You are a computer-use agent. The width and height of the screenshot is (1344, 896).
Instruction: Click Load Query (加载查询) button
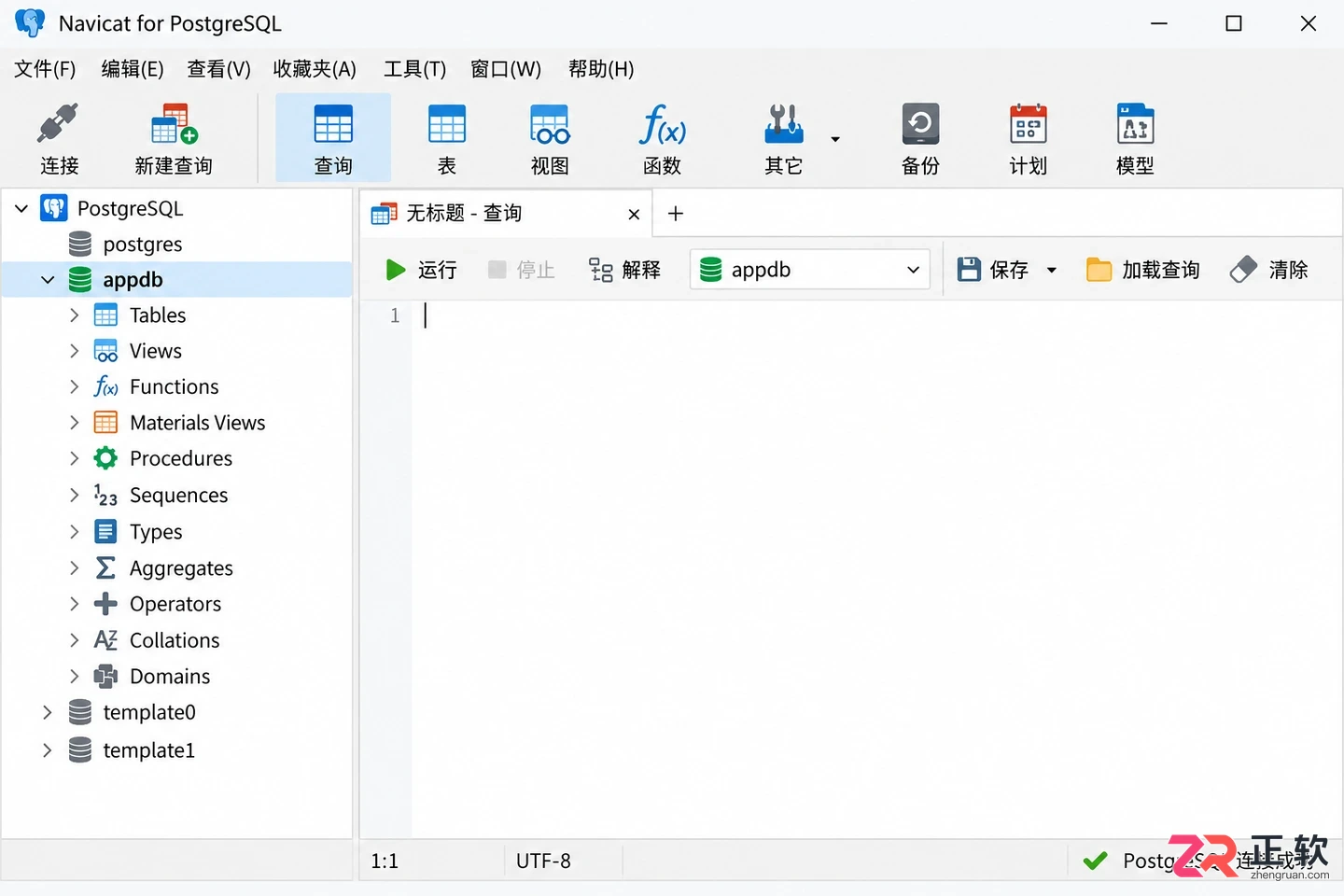[x=1143, y=270]
